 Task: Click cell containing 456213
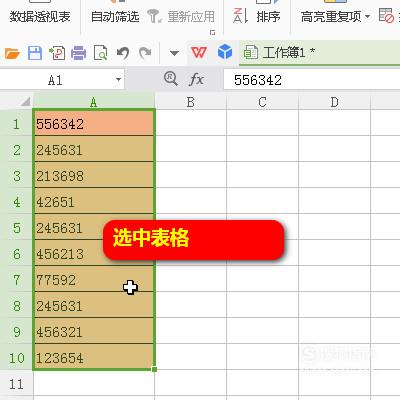tap(94, 254)
